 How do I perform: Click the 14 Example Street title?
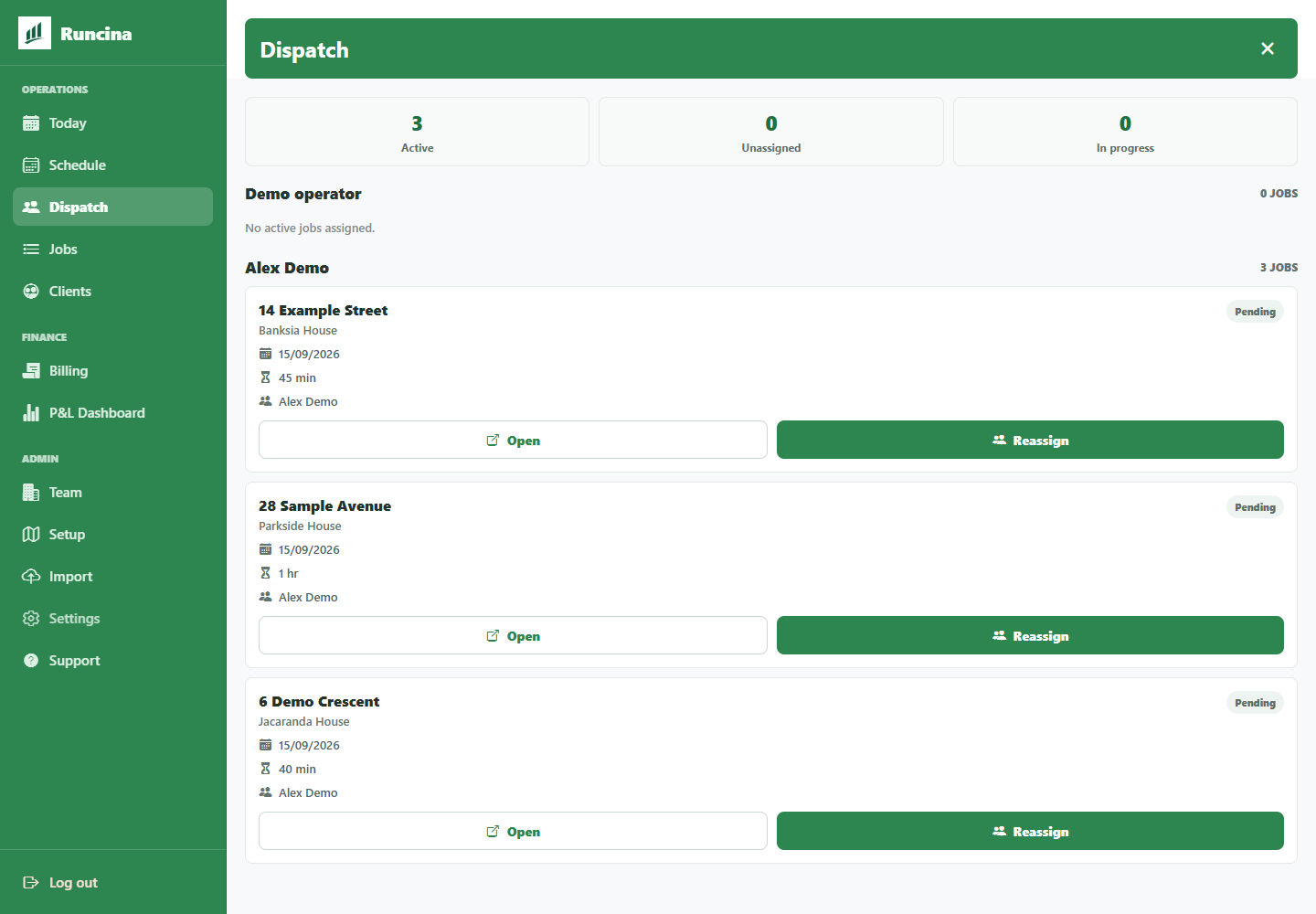point(323,311)
